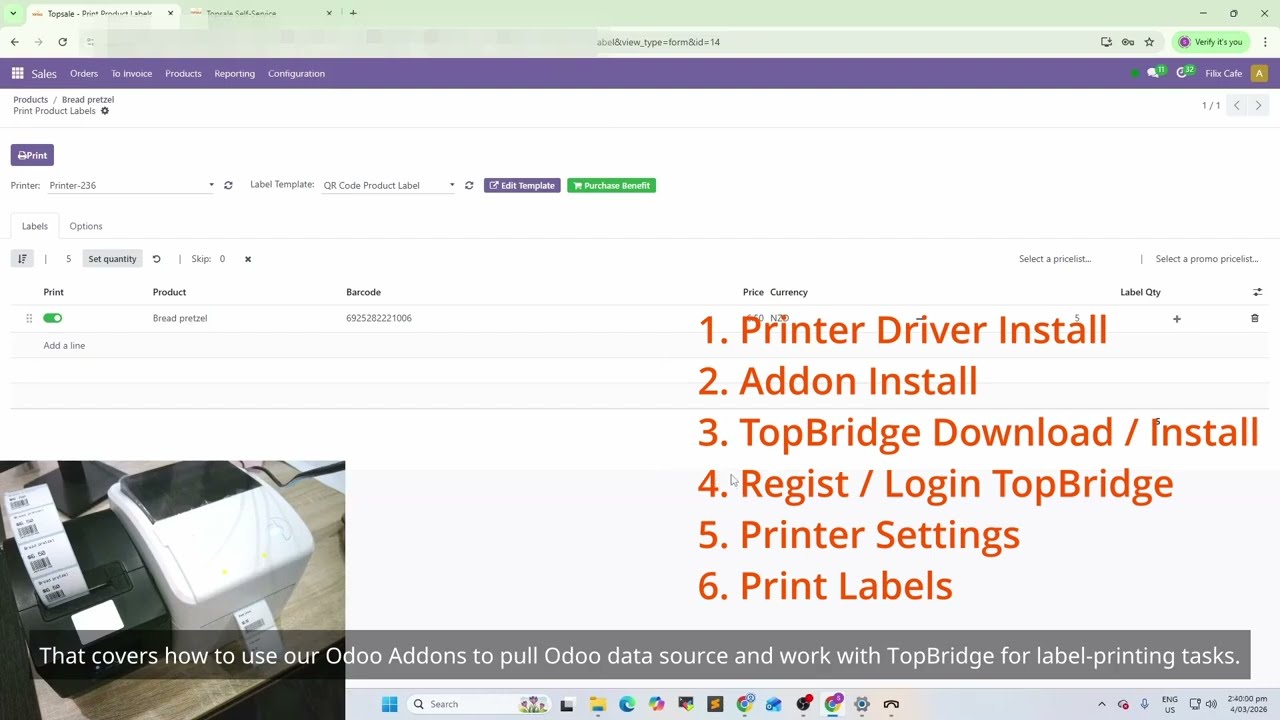
Task: Open the To Invoice menu
Action: [x=132, y=73]
